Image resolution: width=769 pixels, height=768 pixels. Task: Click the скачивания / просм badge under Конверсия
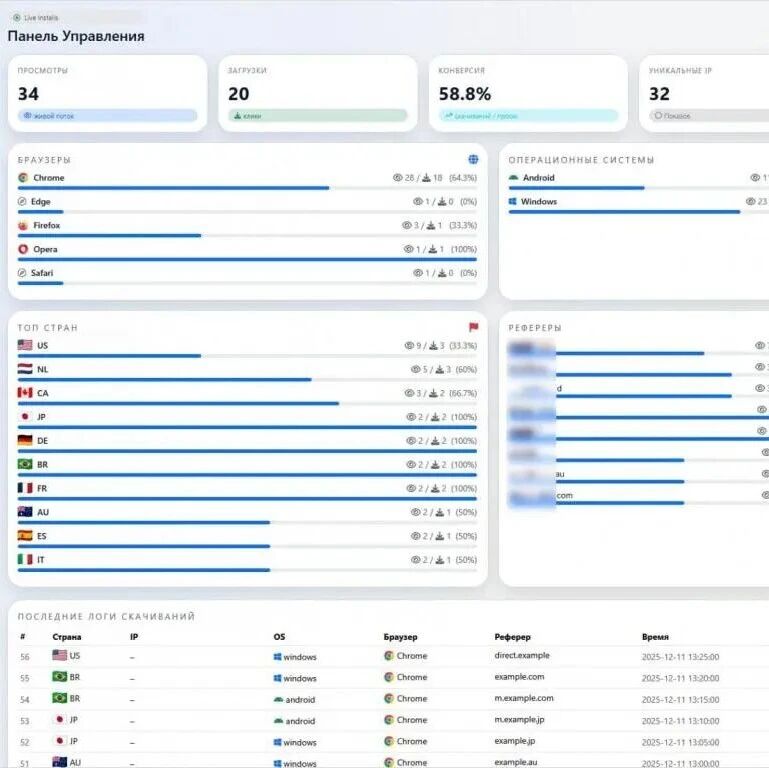pos(528,116)
